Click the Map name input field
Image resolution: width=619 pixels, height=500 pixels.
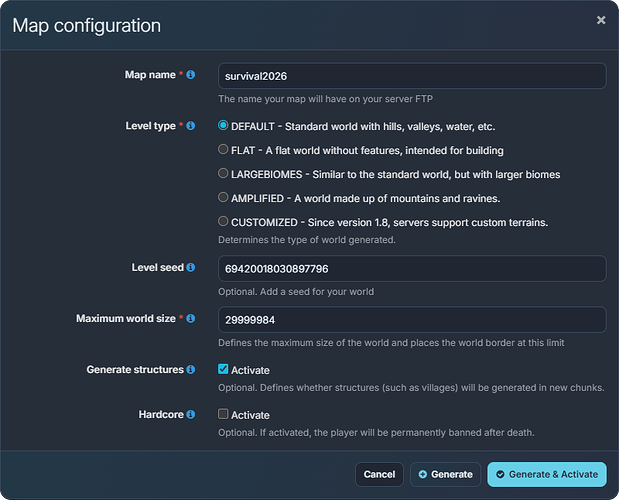coord(412,76)
